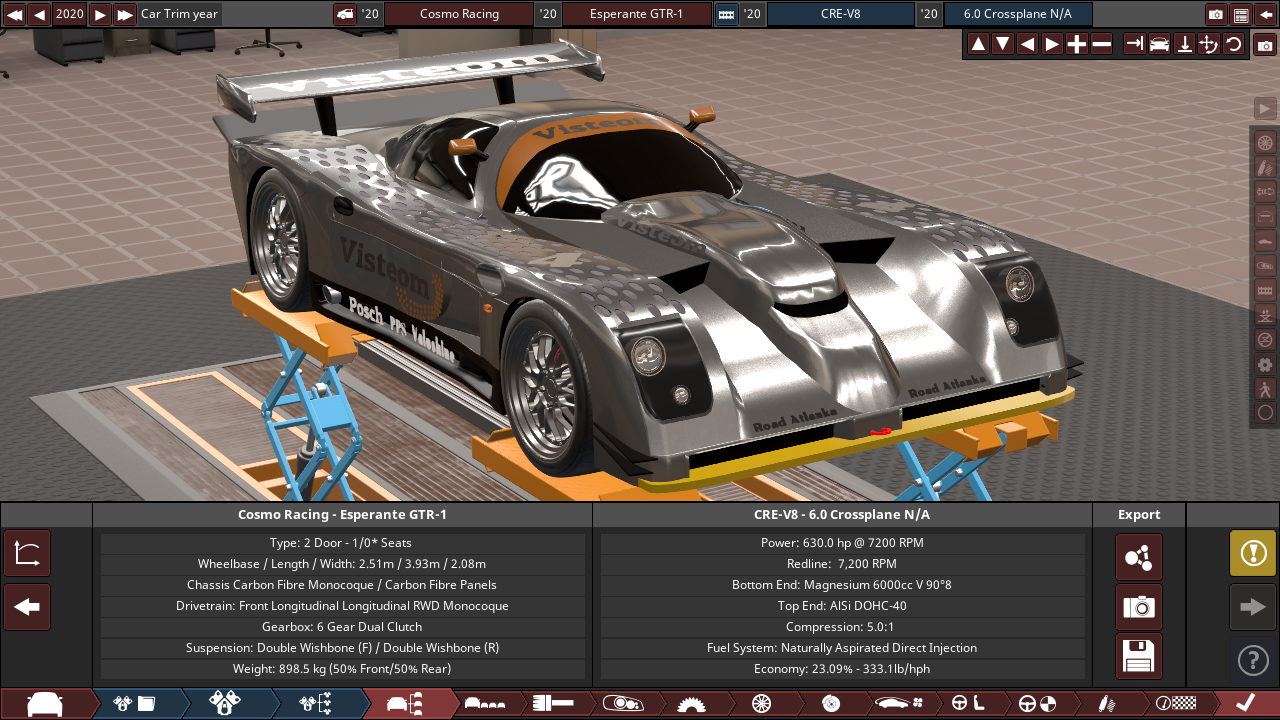
Task: Zoom out with the minus button
Action: click(1101, 44)
